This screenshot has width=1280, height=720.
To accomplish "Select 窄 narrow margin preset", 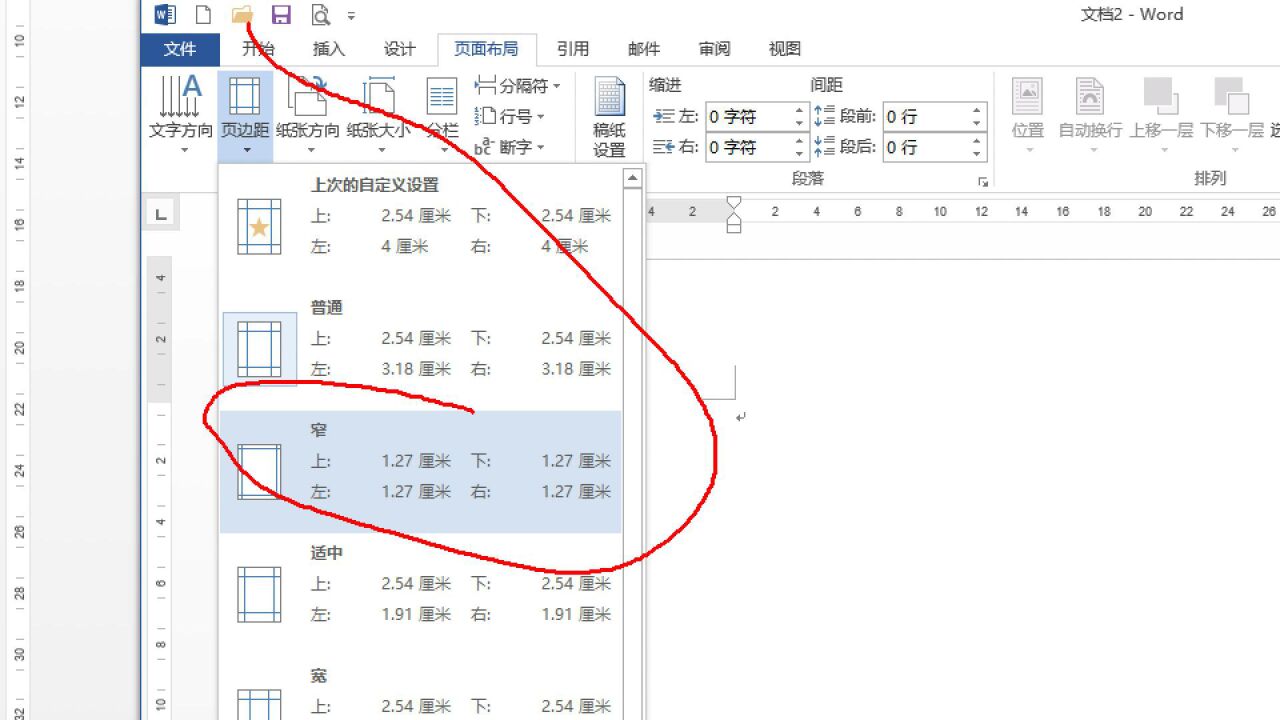I will pyautogui.click(x=421, y=471).
